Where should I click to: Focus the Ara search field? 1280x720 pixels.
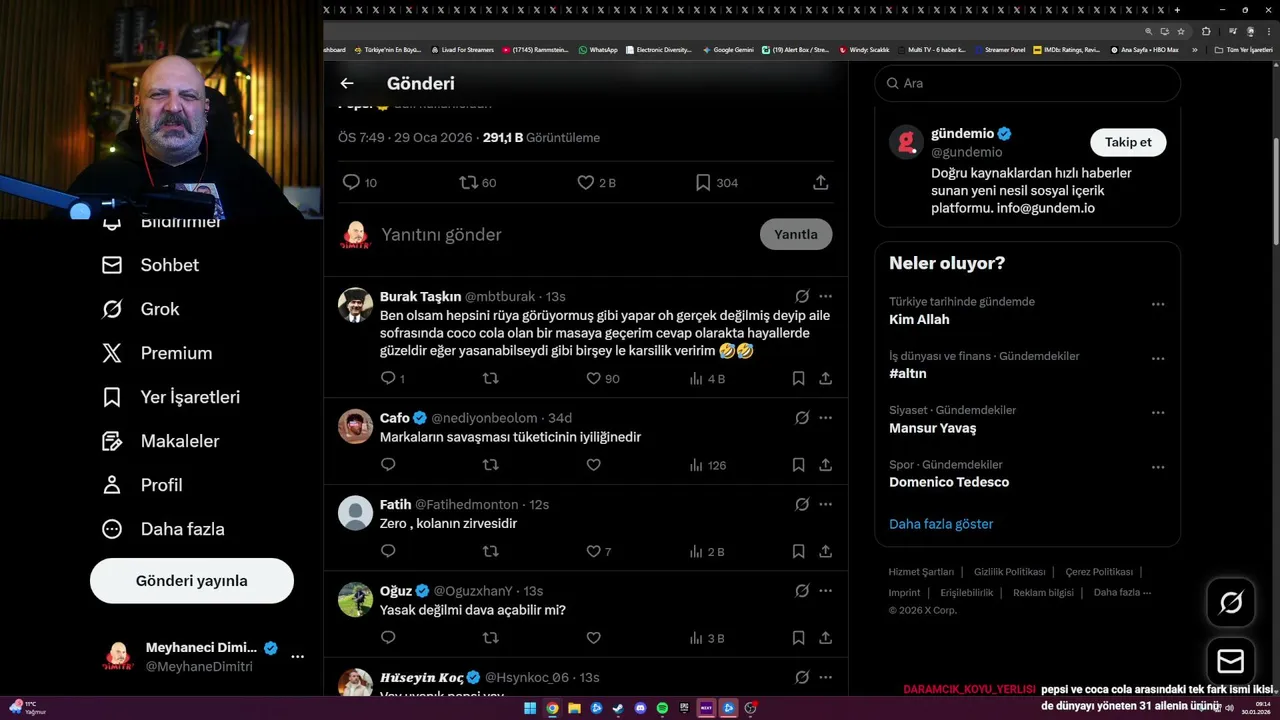(1028, 83)
